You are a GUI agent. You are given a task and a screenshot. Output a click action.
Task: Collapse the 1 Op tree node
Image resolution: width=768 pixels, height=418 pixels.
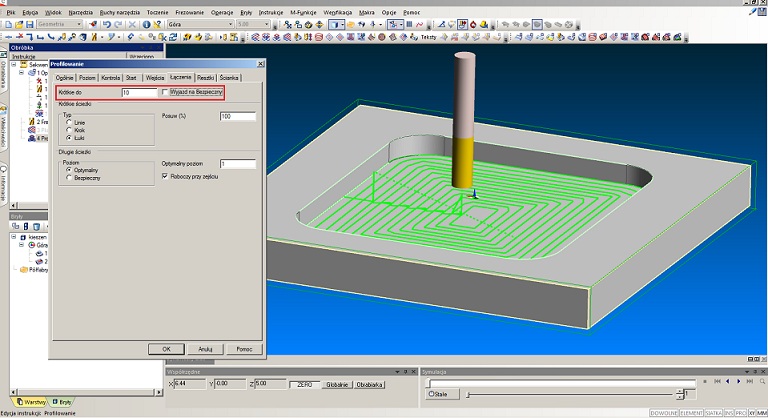tap(22, 73)
